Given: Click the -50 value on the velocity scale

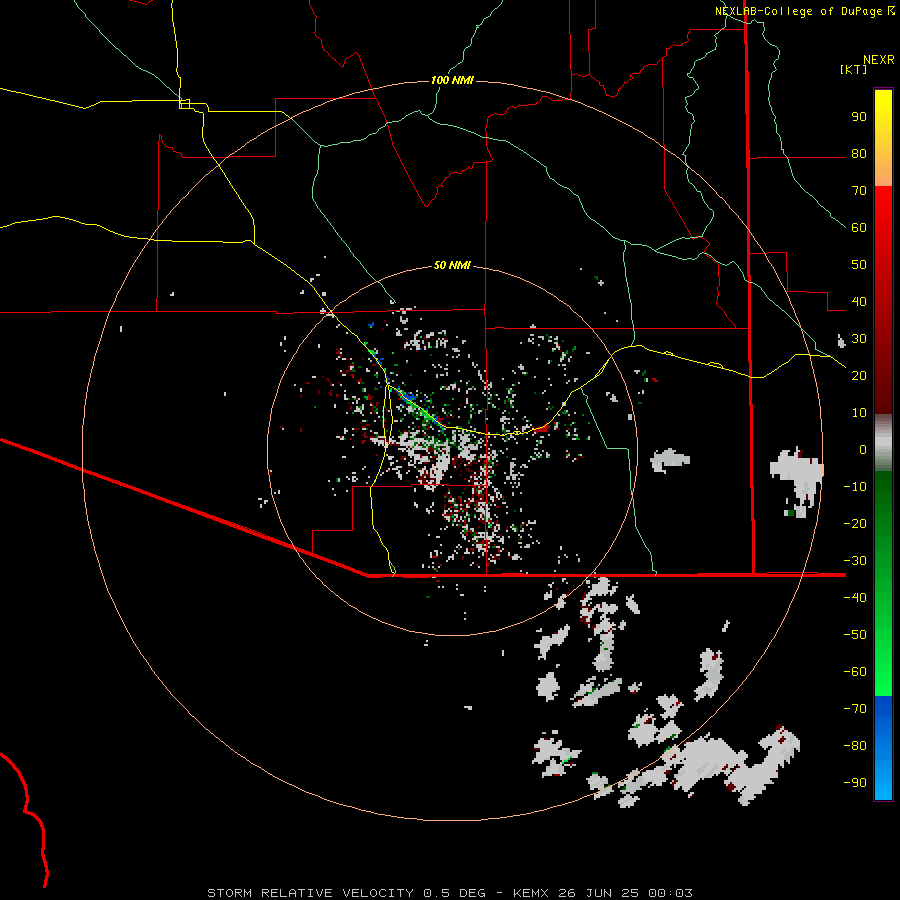Looking at the screenshot, I should coord(855,635).
